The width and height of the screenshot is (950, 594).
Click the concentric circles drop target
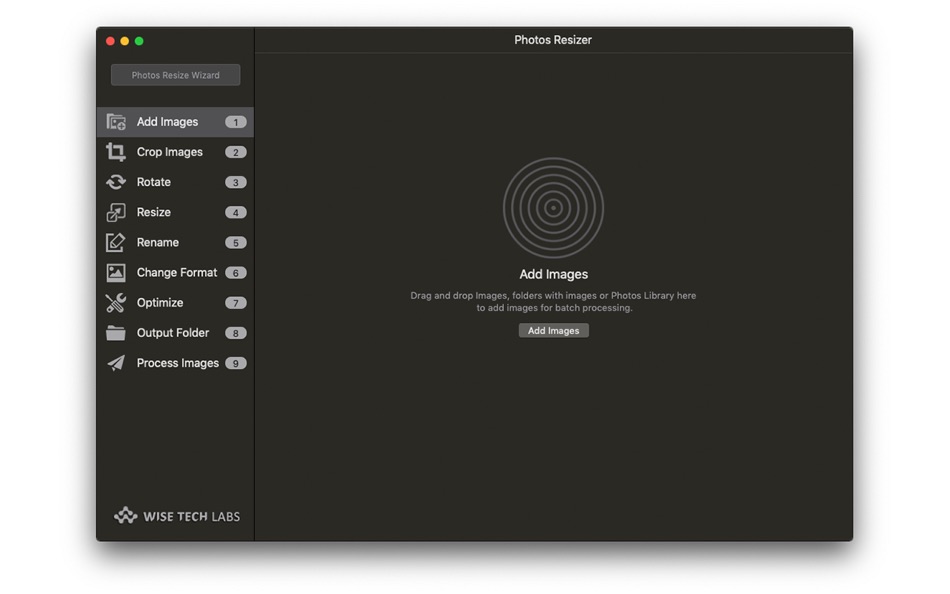[553, 207]
